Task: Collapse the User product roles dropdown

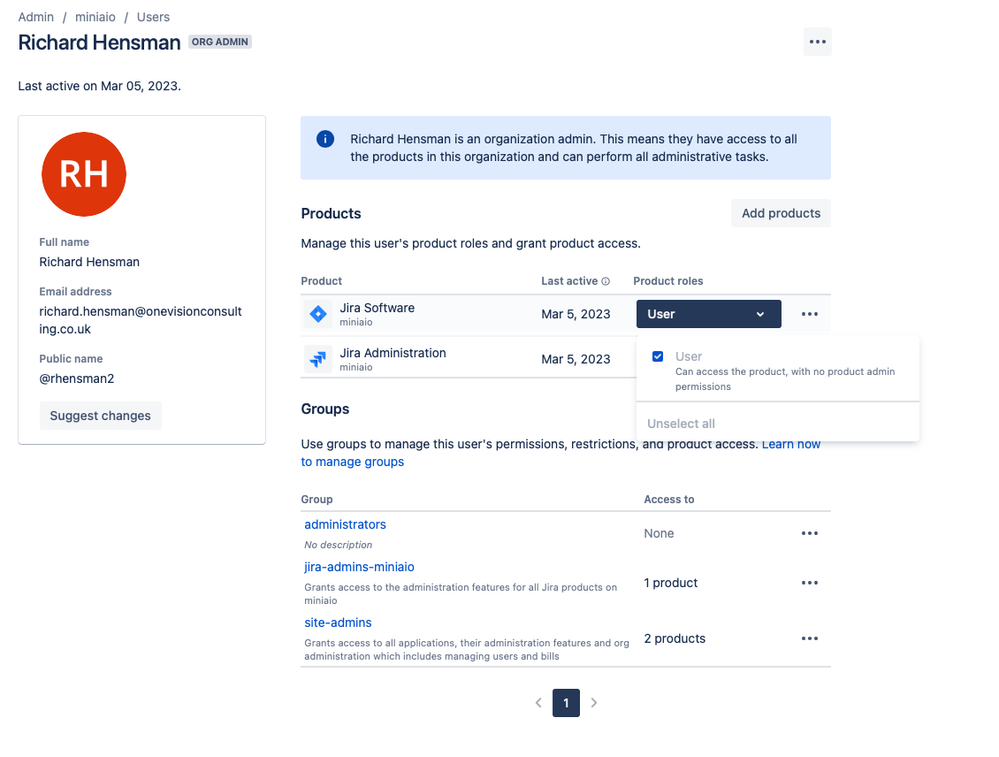Action: tap(708, 314)
